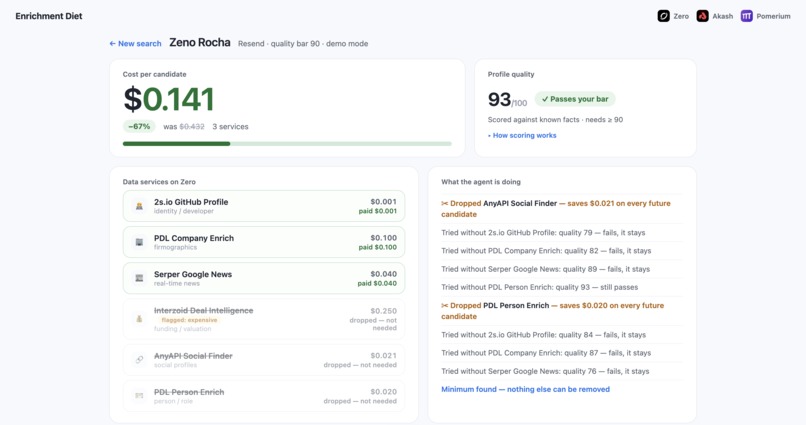Click the PDL Company Enrich building icon
The height and width of the screenshot is (425, 806).
click(x=139, y=242)
